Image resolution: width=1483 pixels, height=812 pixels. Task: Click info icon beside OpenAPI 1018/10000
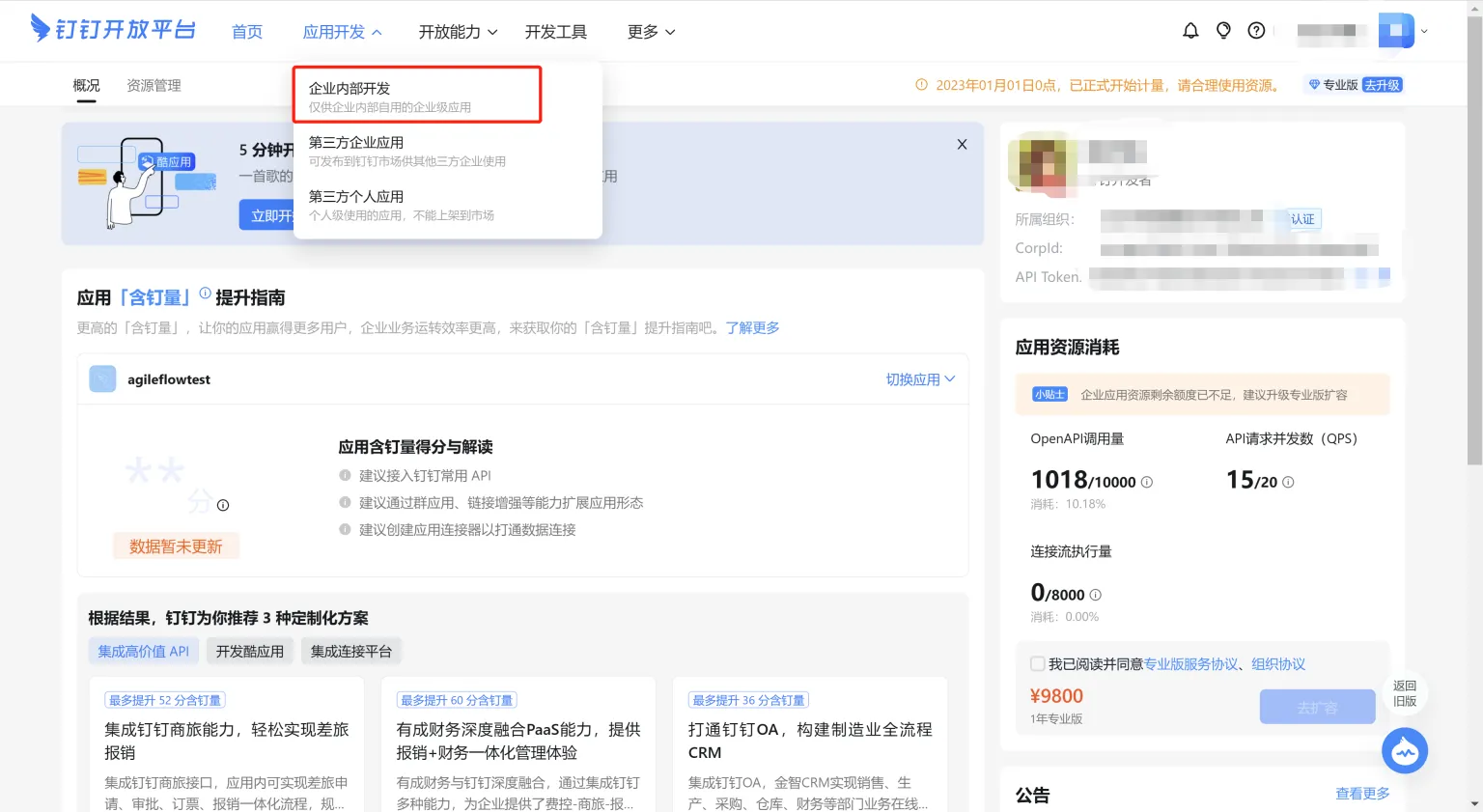point(1147,482)
